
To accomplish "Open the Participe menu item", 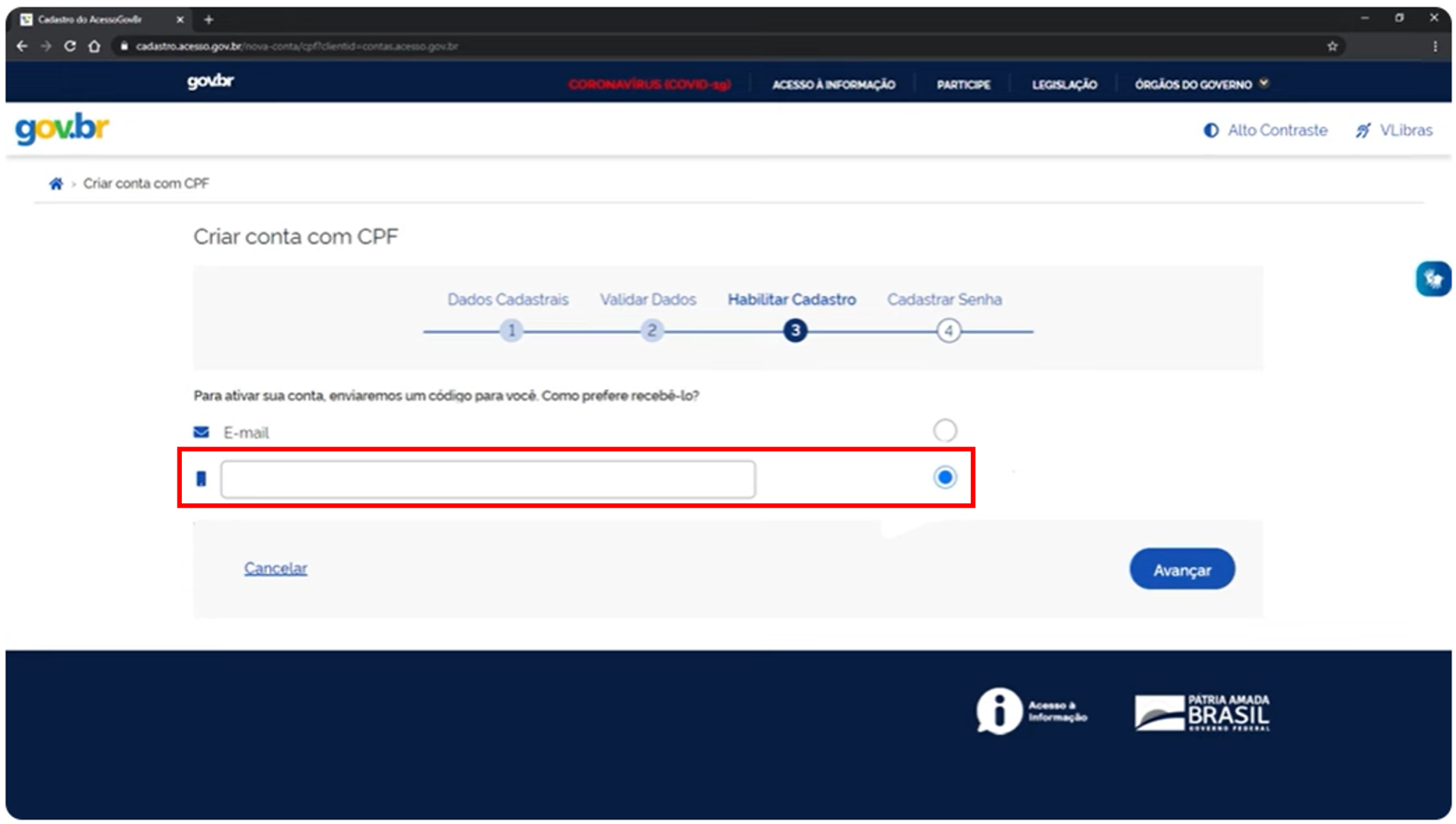I will click(963, 85).
